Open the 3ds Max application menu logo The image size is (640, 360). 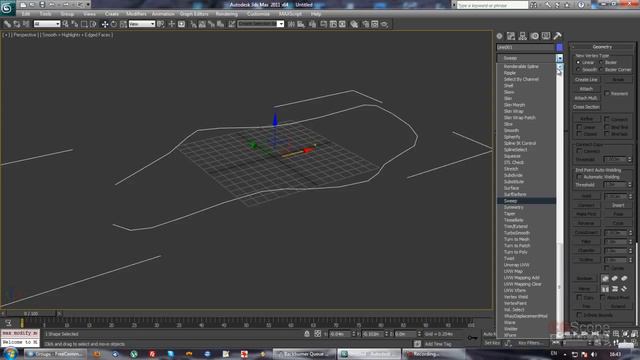click(7, 7)
